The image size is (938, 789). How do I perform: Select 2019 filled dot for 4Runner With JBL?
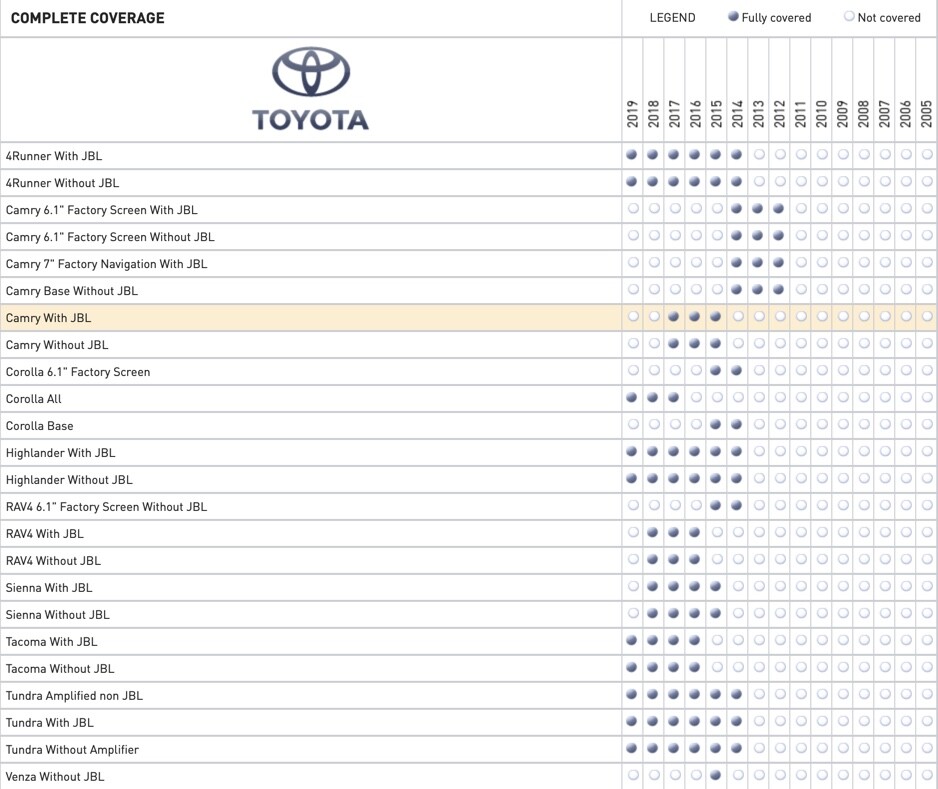[632, 155]
